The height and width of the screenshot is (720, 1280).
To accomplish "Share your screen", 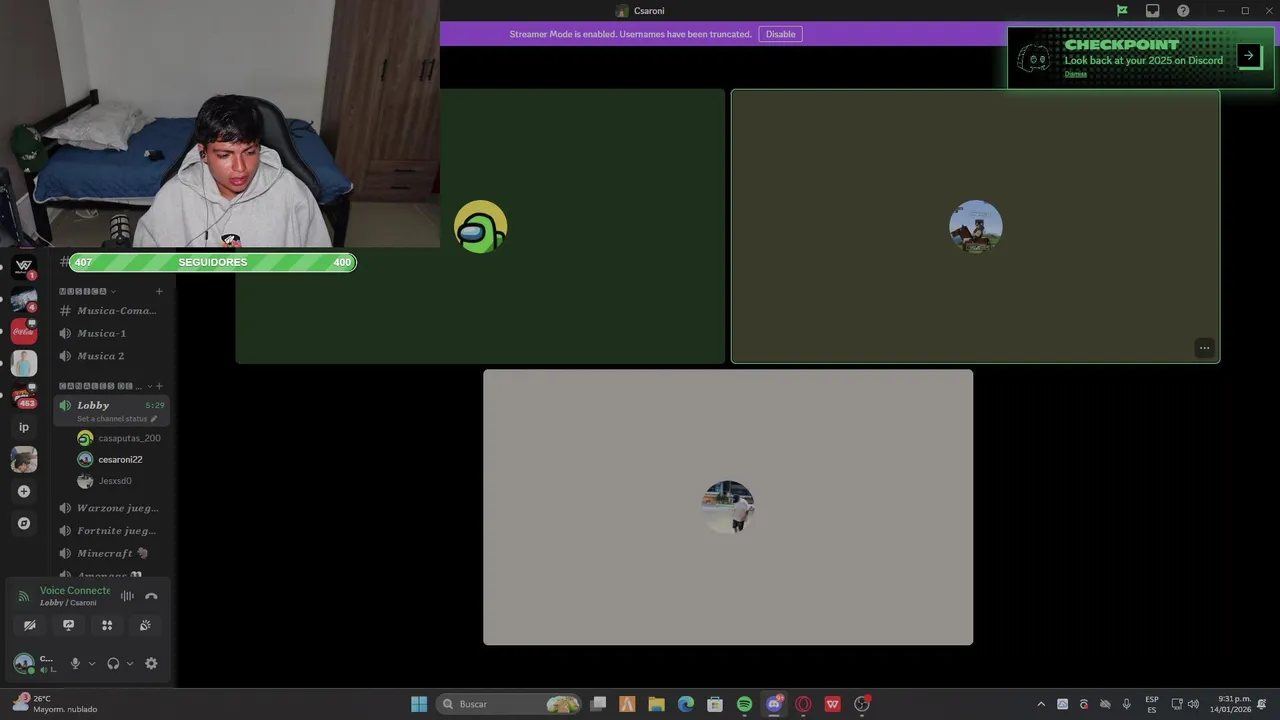I will (x=68, y=625).
